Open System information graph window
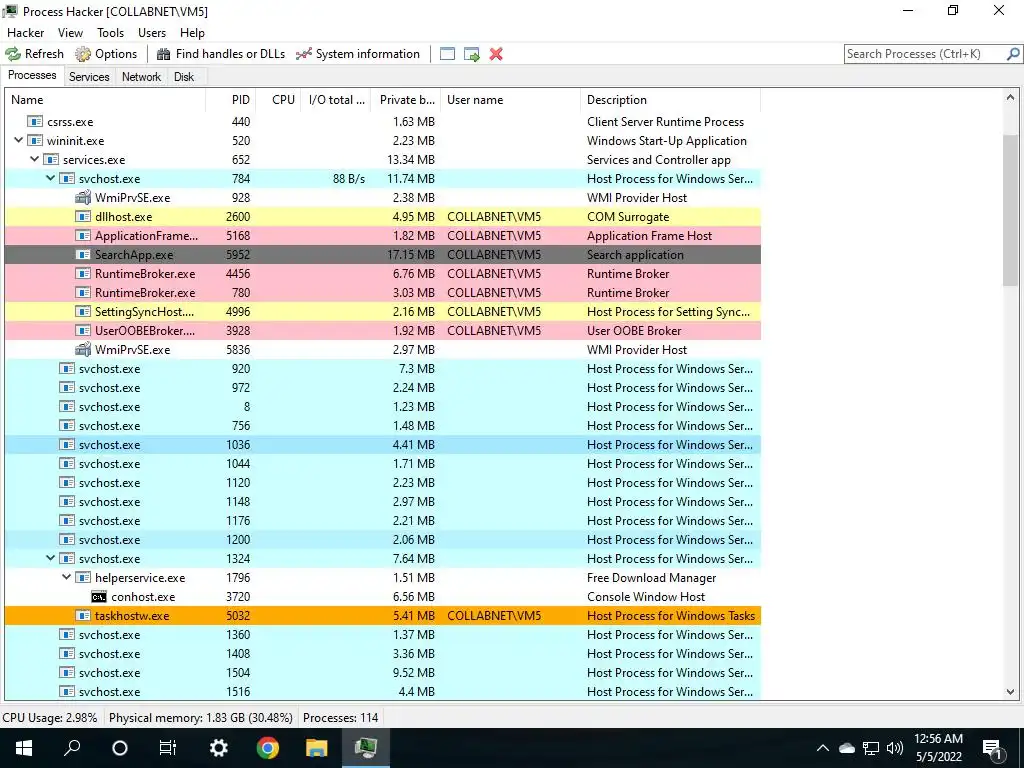The width and height of the screenshot is (1024, 768). point(357,54)
